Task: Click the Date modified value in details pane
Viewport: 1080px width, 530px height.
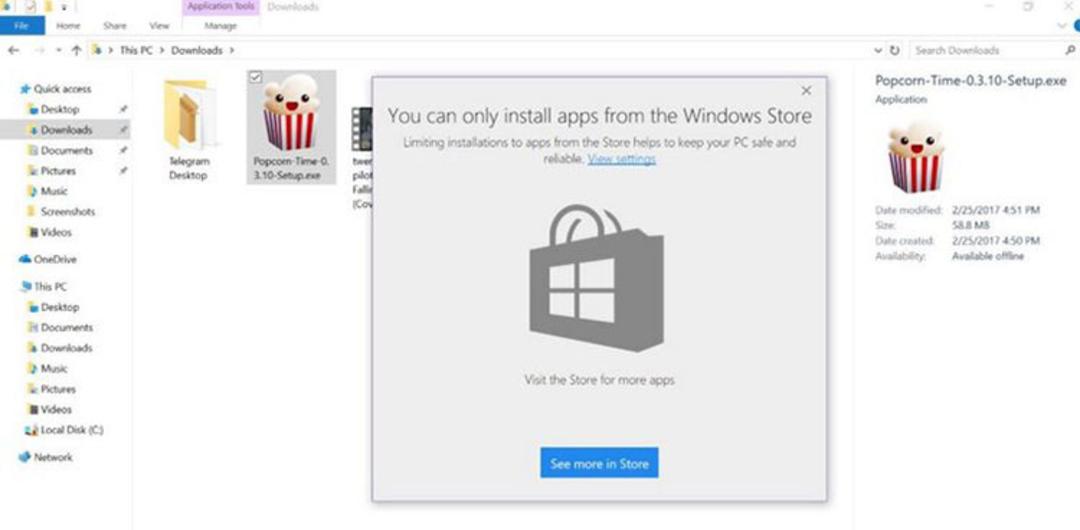Action: pos(996,210)
